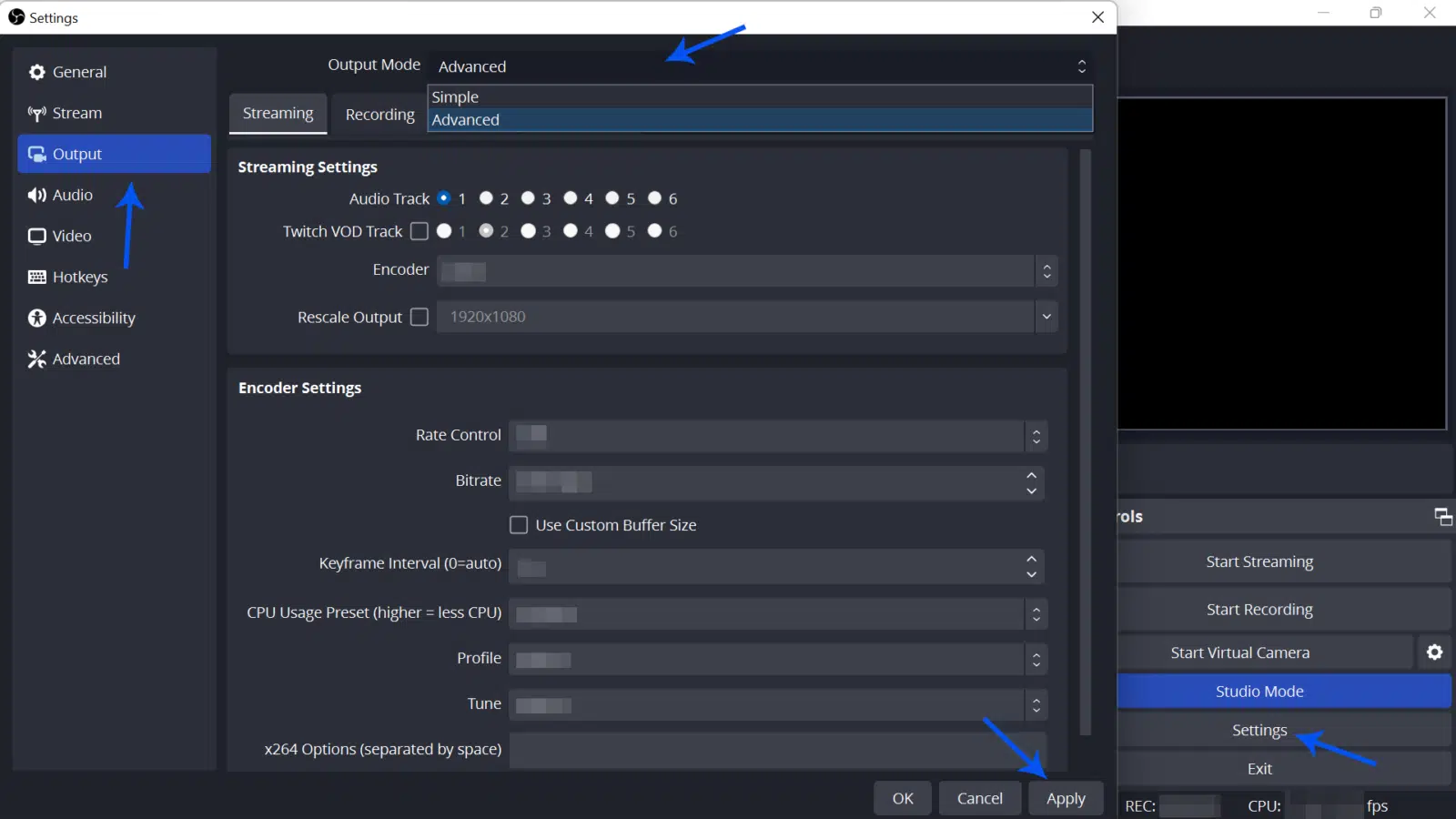
Task: Open the Advanced settings category
Action: click(114, 359)
